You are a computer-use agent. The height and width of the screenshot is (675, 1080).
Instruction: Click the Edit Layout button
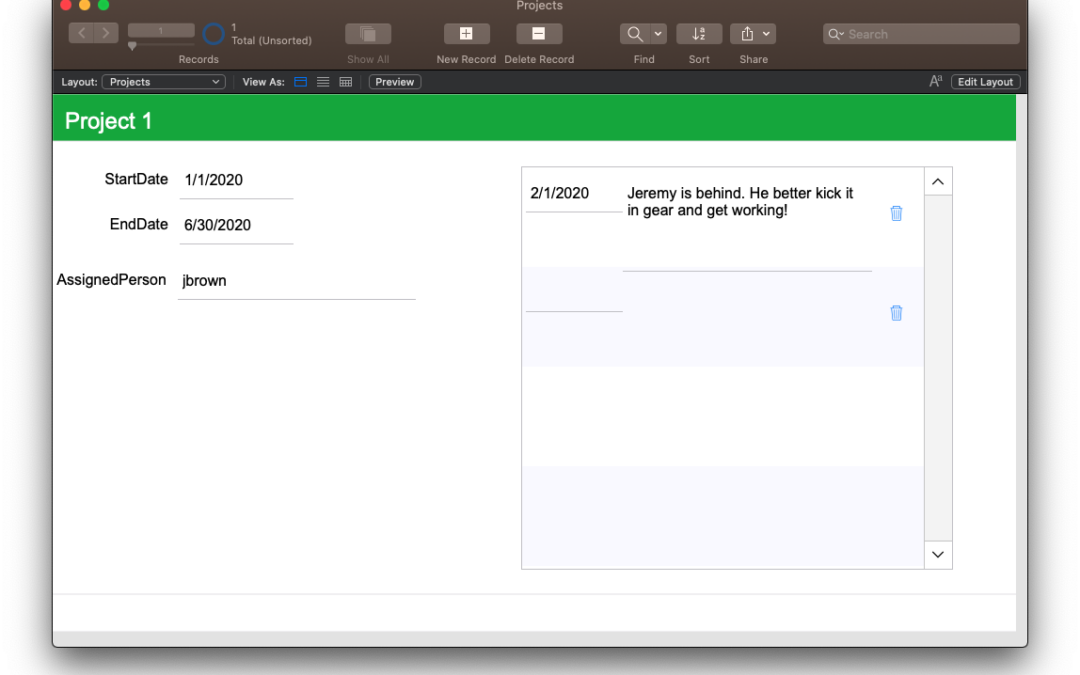pos(985,82)
